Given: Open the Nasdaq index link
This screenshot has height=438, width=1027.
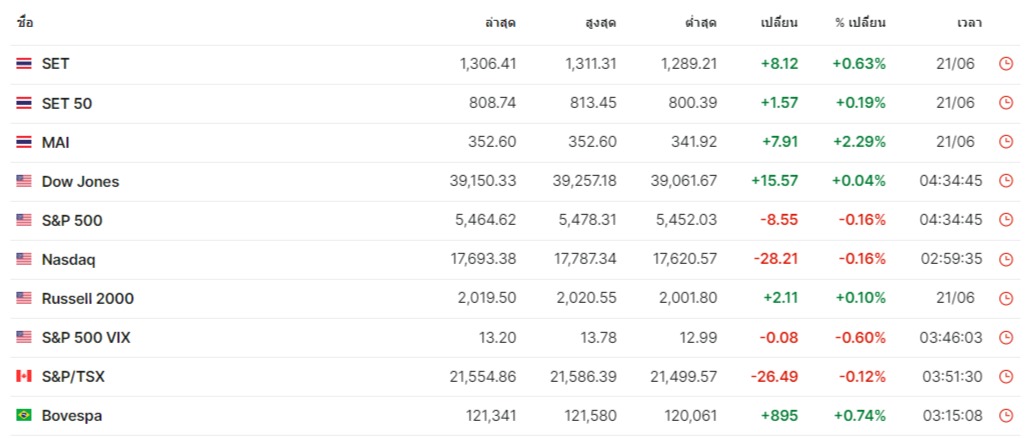Looking at the screenshot, I should click(x=68, y=259).
